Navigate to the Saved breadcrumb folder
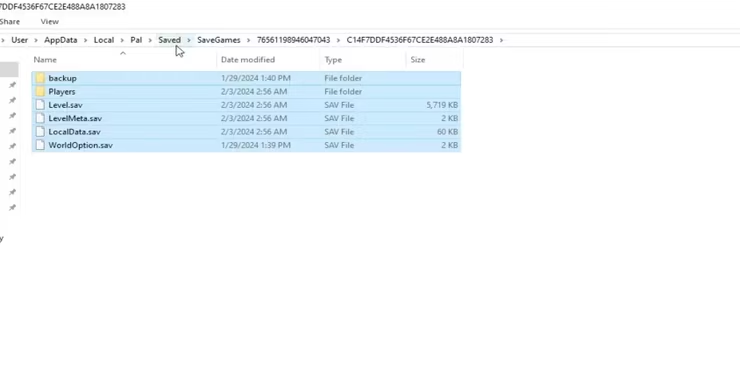 click(x=169, y=40)
